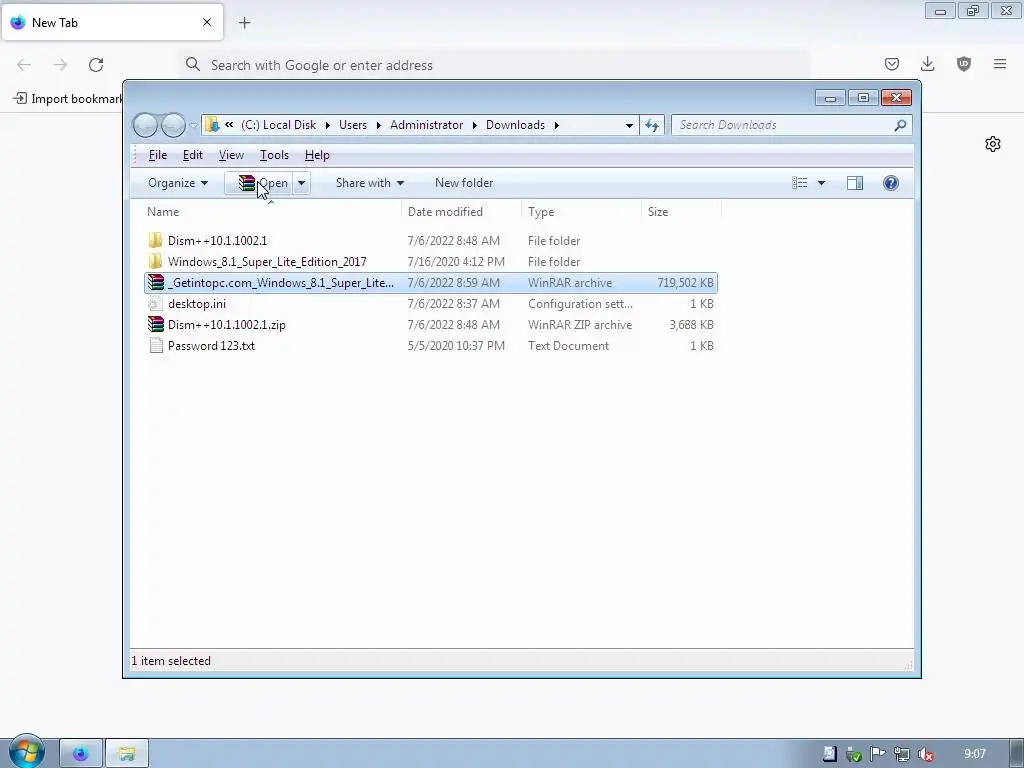Click the network tray icon
This screenshot has width=1024, height=768.
tap(901, 754)
